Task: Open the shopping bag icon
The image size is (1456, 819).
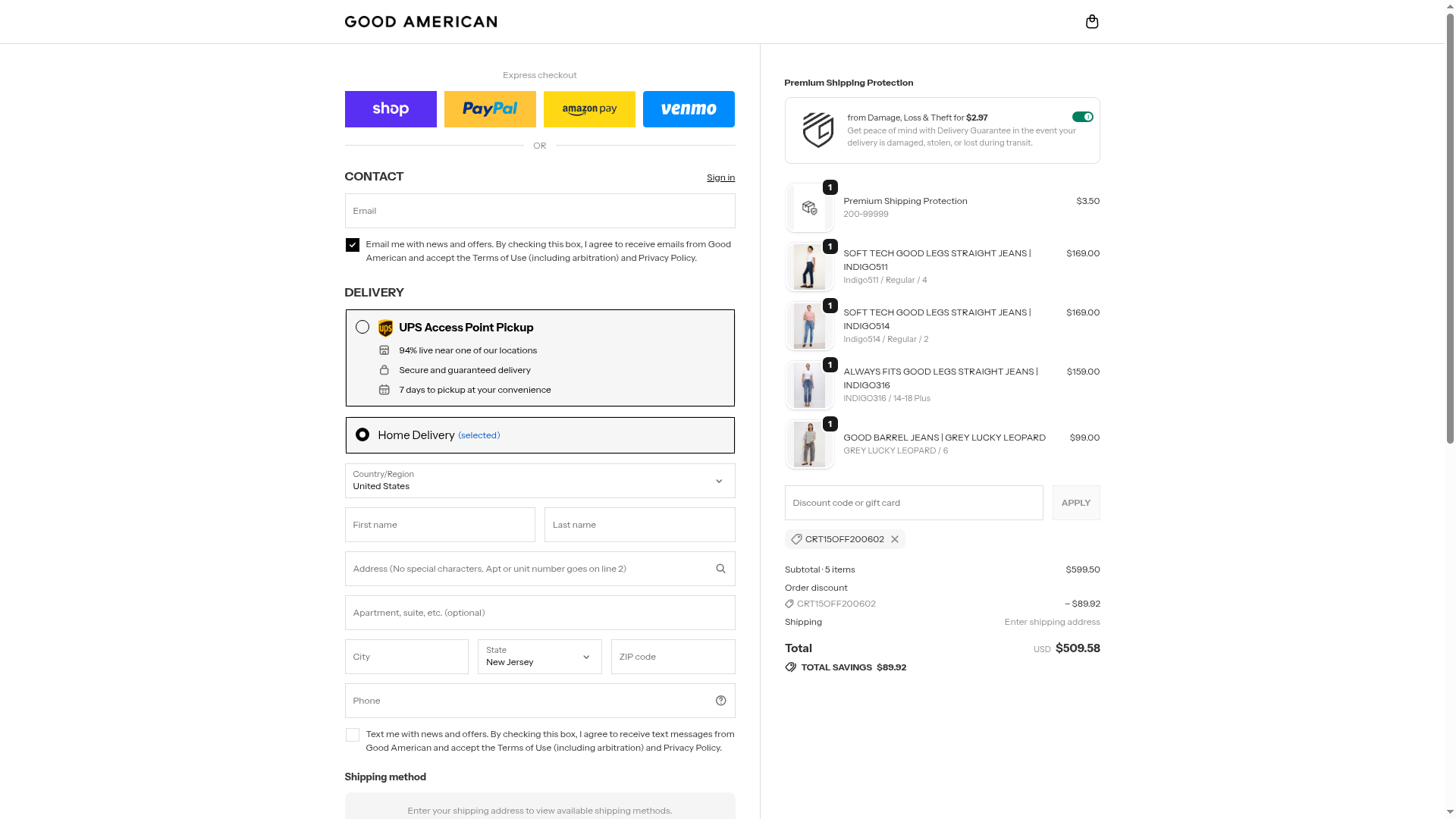Action: click(1092, 21)
